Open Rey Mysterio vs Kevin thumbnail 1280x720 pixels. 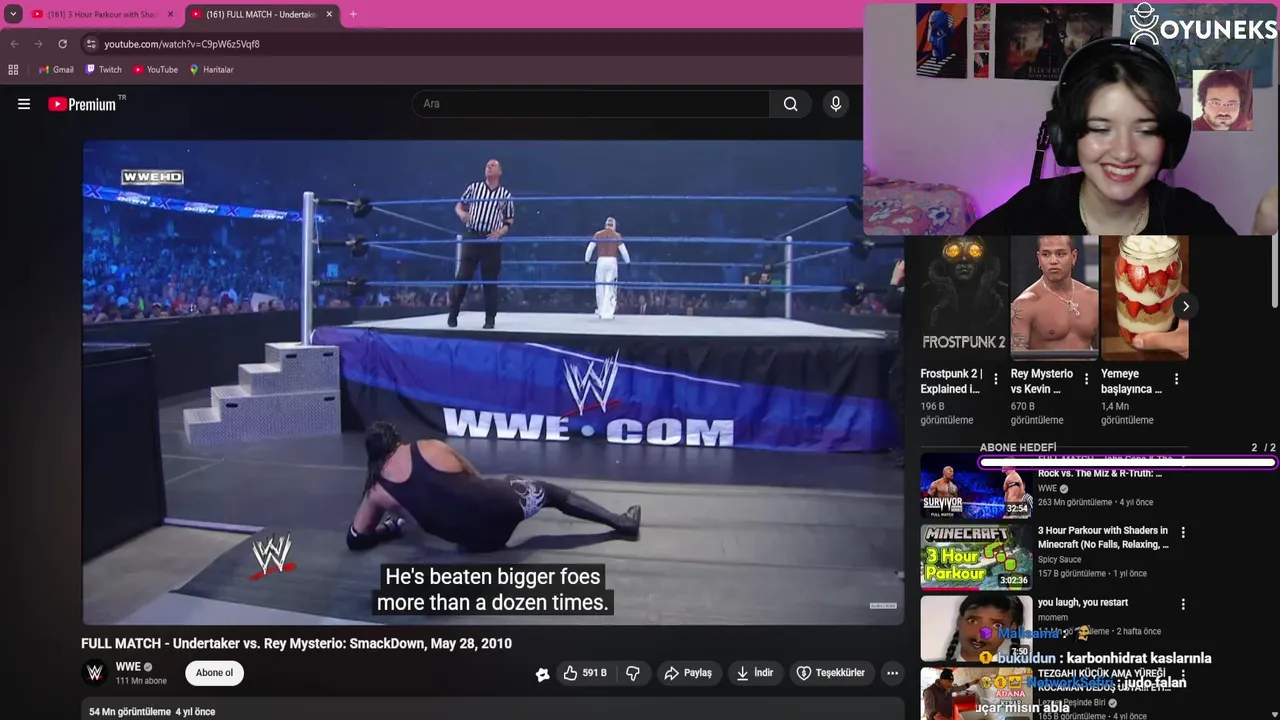[1054, 298]
